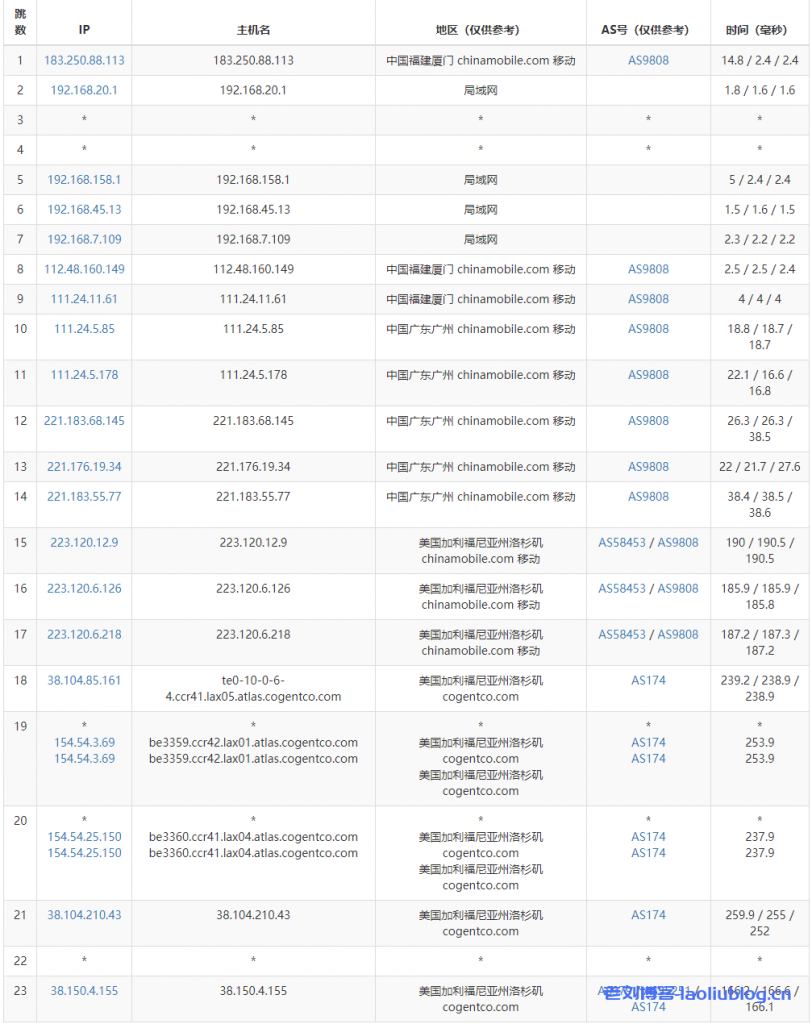Click the 38.104.85.161 IP link
The image size is (812, 1024).
[x=83, y=680]
